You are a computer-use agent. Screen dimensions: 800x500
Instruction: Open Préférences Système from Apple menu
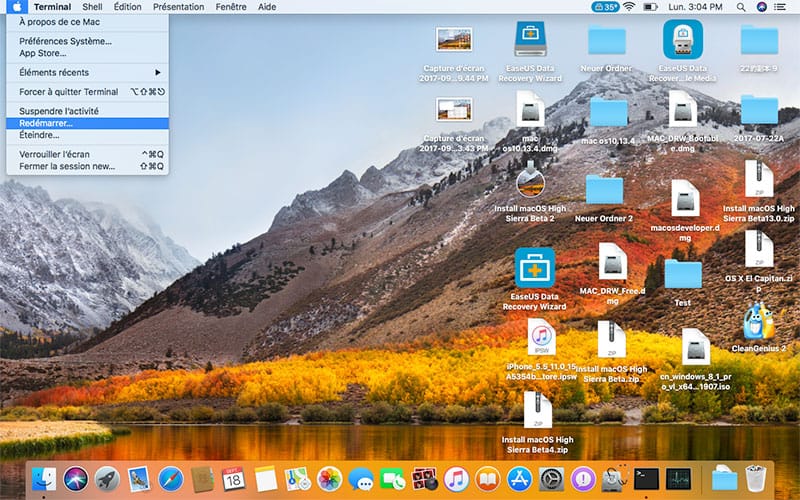pyautogui.click(x=87, y=41)
